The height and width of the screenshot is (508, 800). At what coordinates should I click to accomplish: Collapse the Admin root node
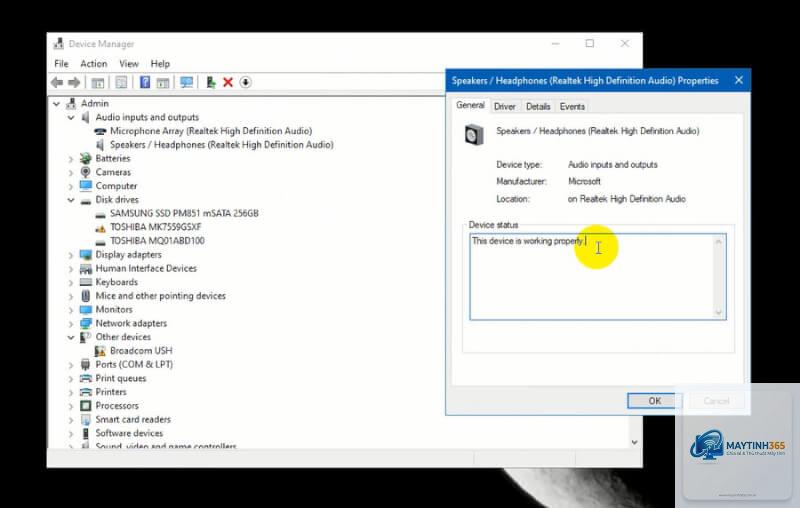56,104
